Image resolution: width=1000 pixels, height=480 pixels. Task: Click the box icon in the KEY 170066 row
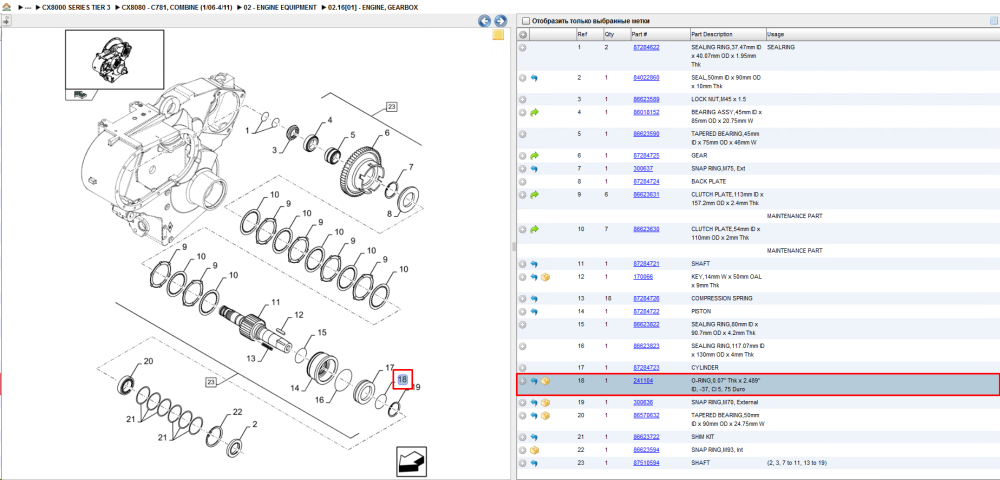click(545, 277)
